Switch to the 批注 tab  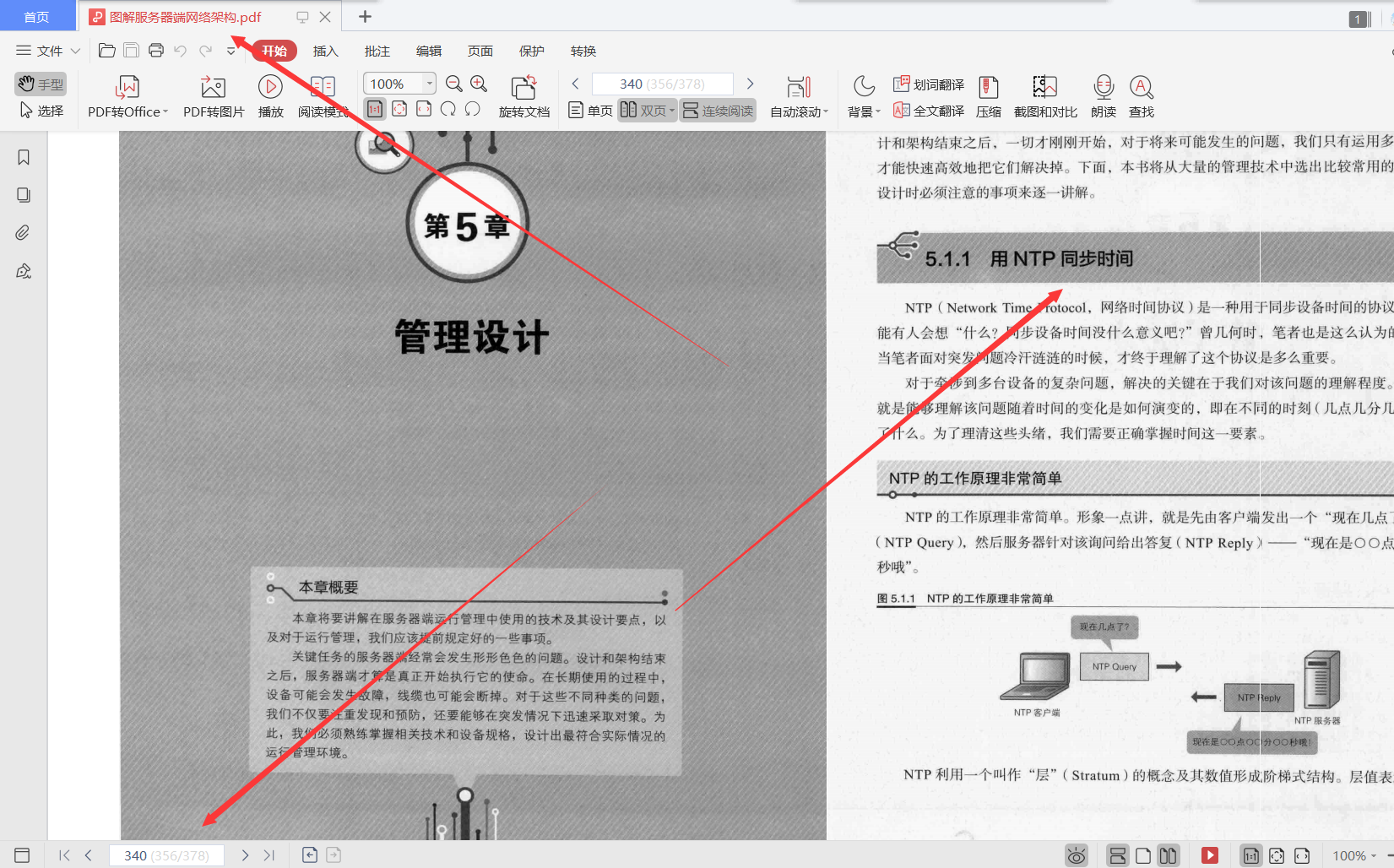(377, 51)
